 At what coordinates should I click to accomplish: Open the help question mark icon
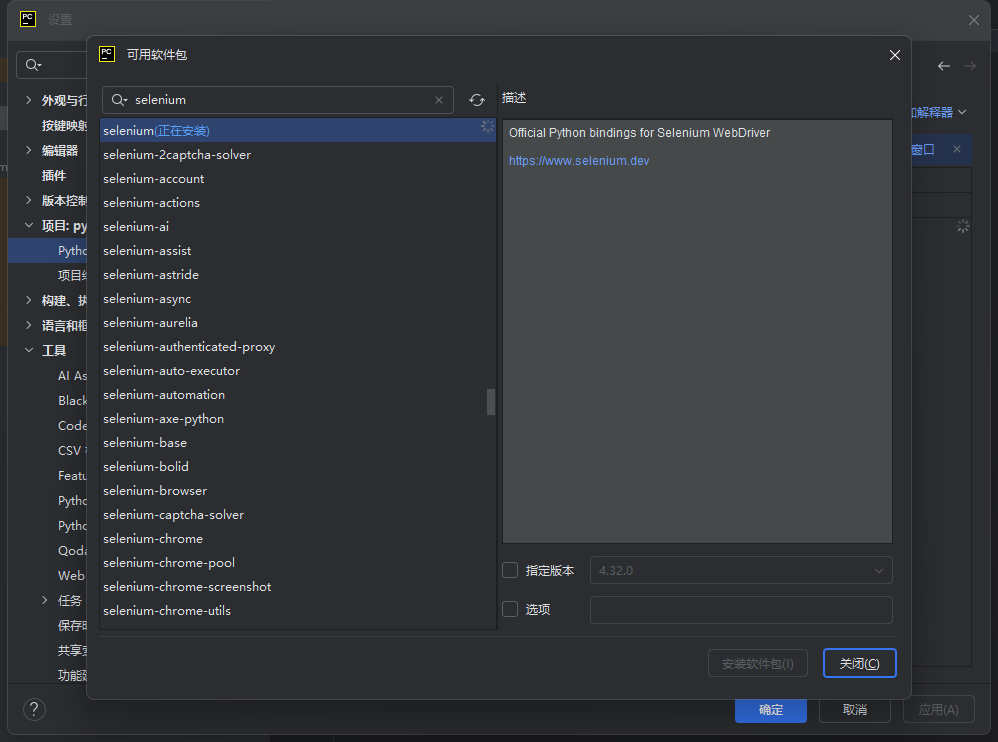click(x=34, y=709)
